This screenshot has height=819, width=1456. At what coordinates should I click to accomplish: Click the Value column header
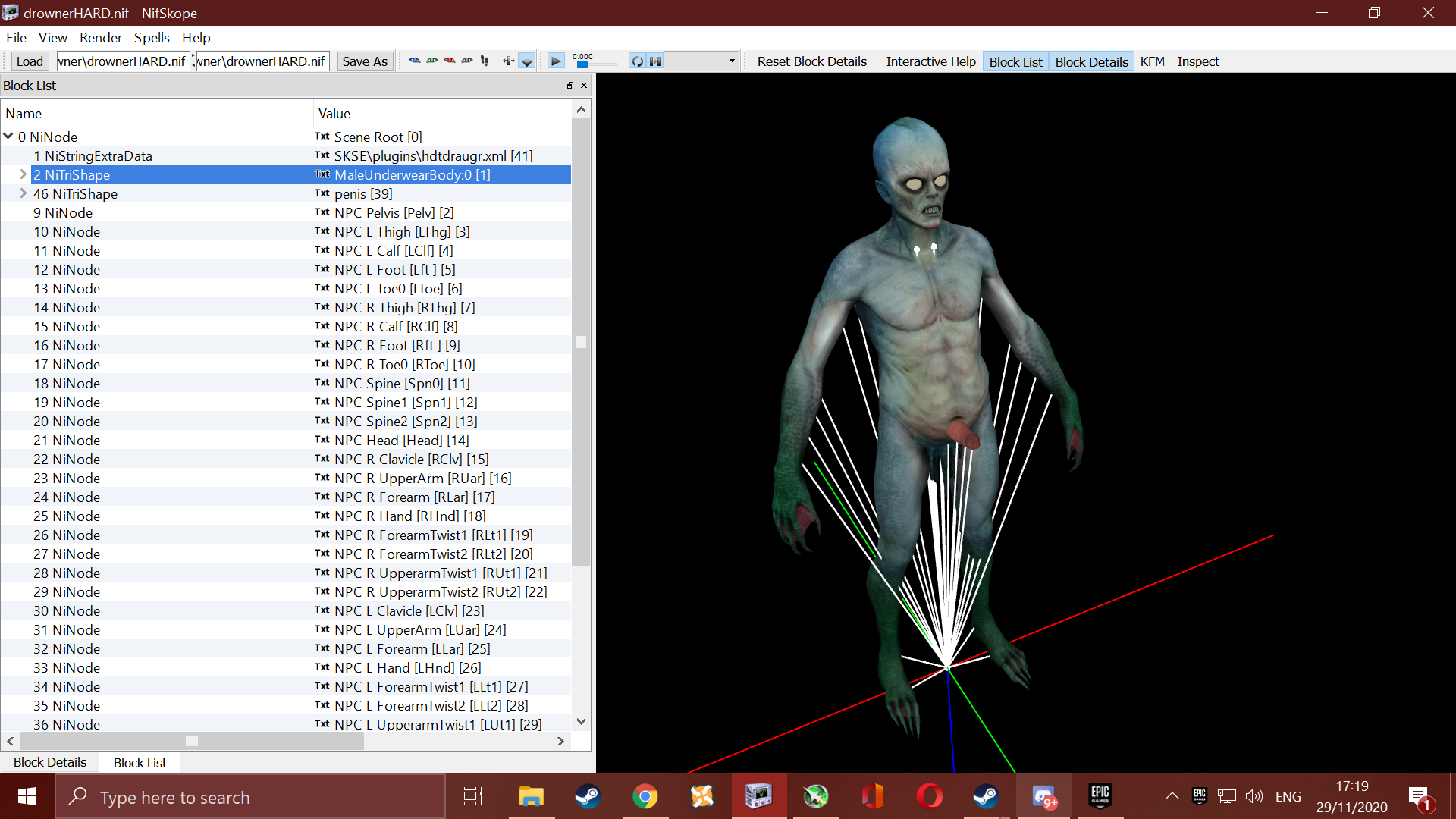click(442, 113)
